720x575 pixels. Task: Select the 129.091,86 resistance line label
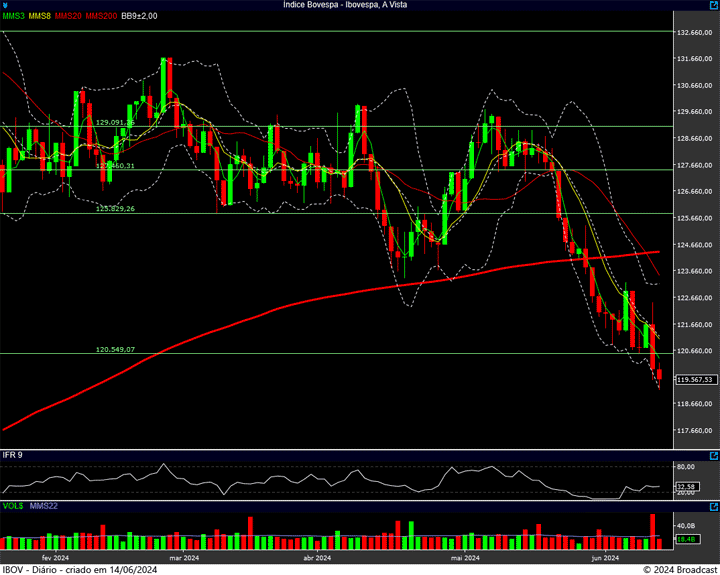tap(115, 122)
